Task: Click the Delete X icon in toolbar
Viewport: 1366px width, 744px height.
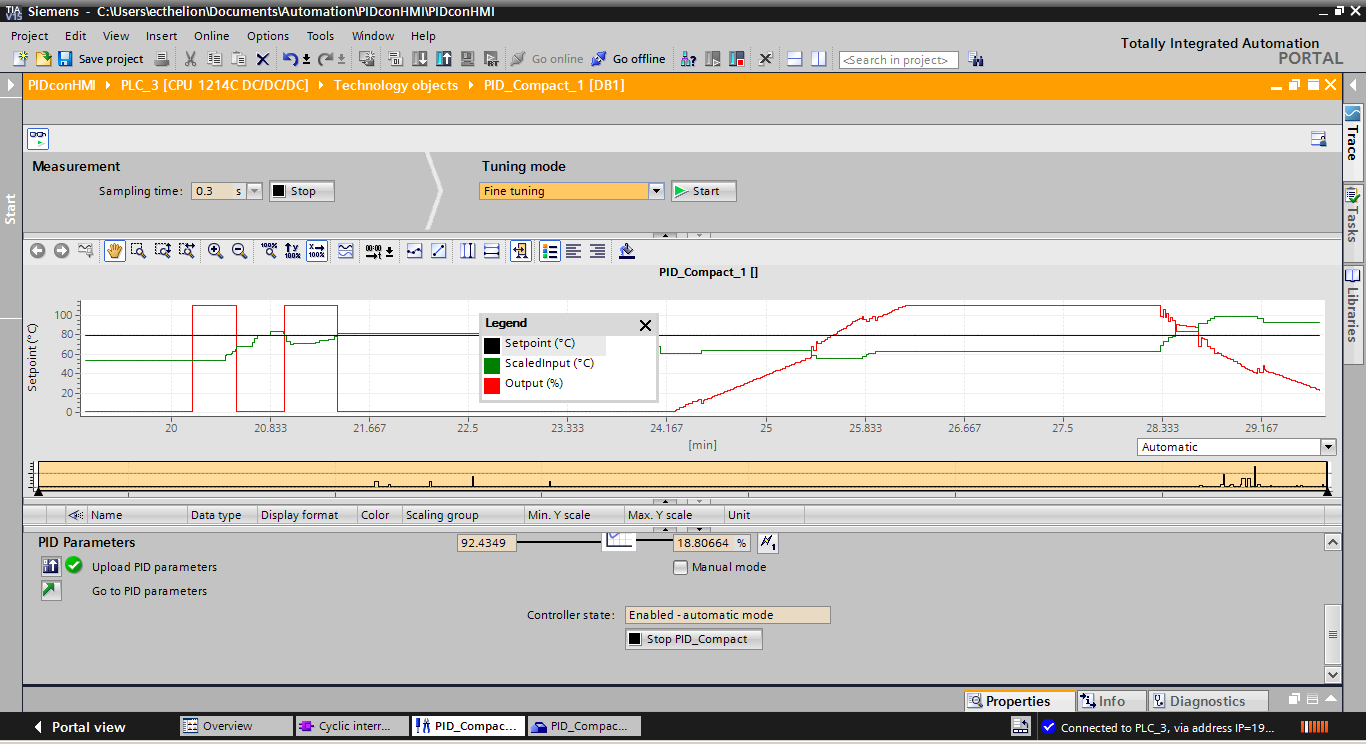Action: click(x=263, y=59)
